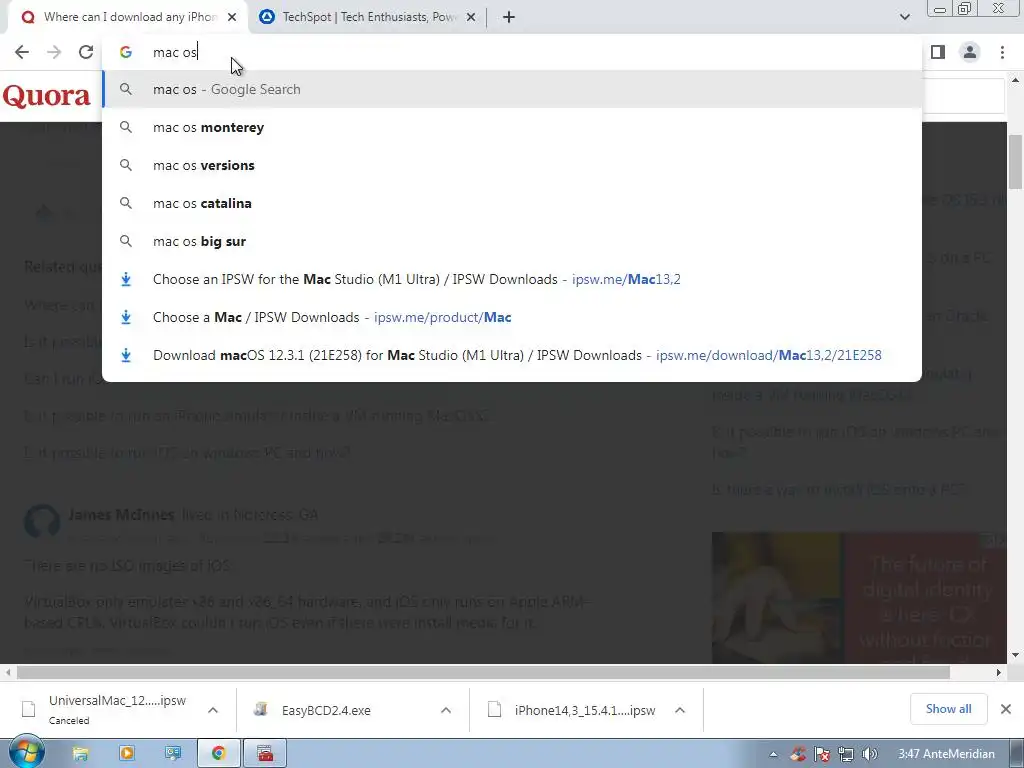The height and width of the screenshot is (768, 1024).
Task: Open media player from taskbar
Action: click(127, 754)
